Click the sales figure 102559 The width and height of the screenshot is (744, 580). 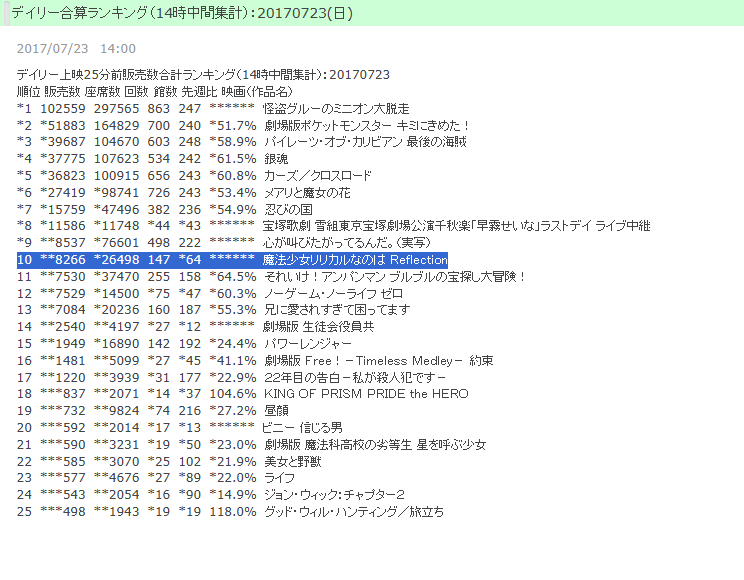(63, 109)
